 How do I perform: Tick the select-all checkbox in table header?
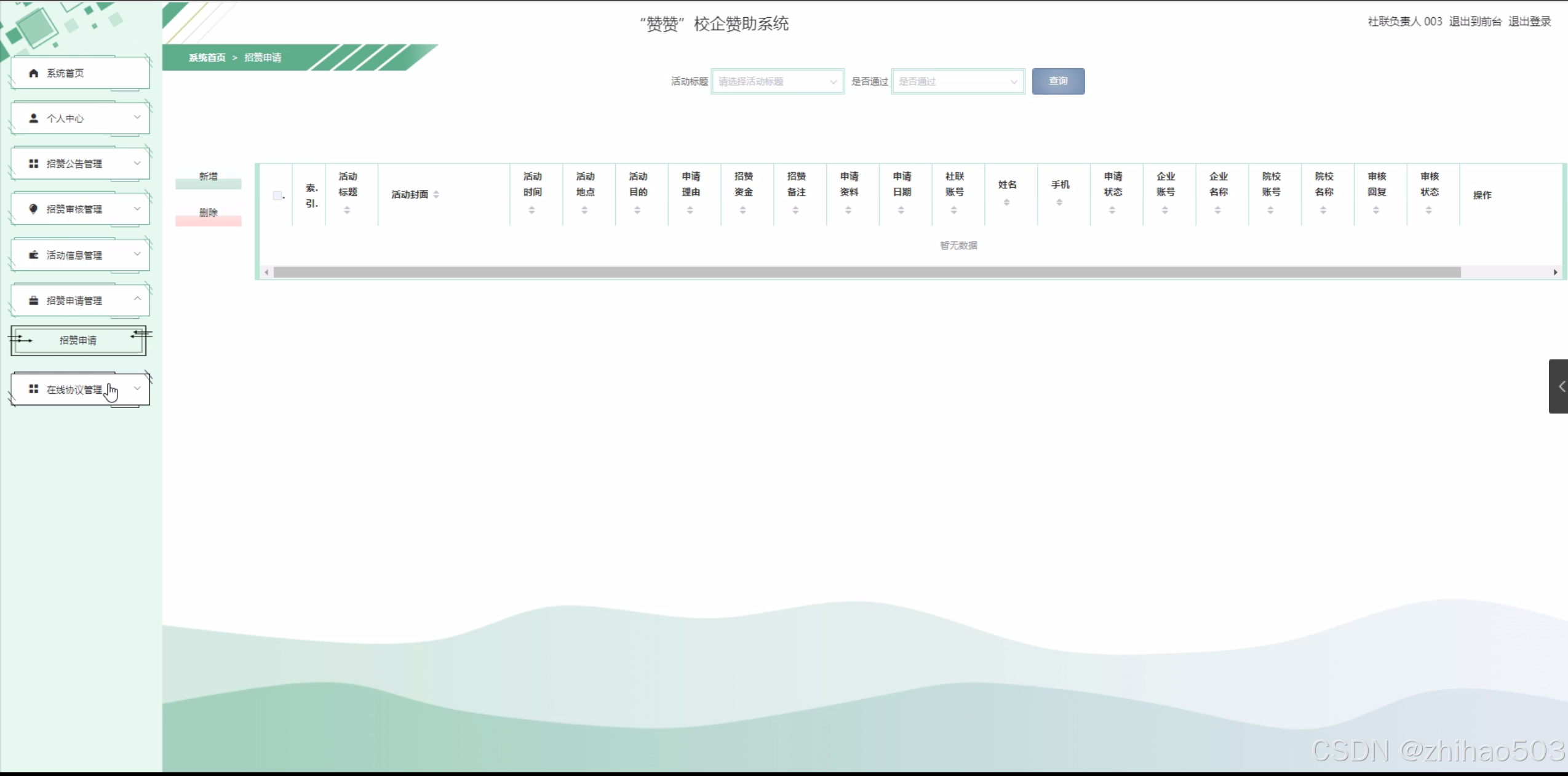coord(277,196)
